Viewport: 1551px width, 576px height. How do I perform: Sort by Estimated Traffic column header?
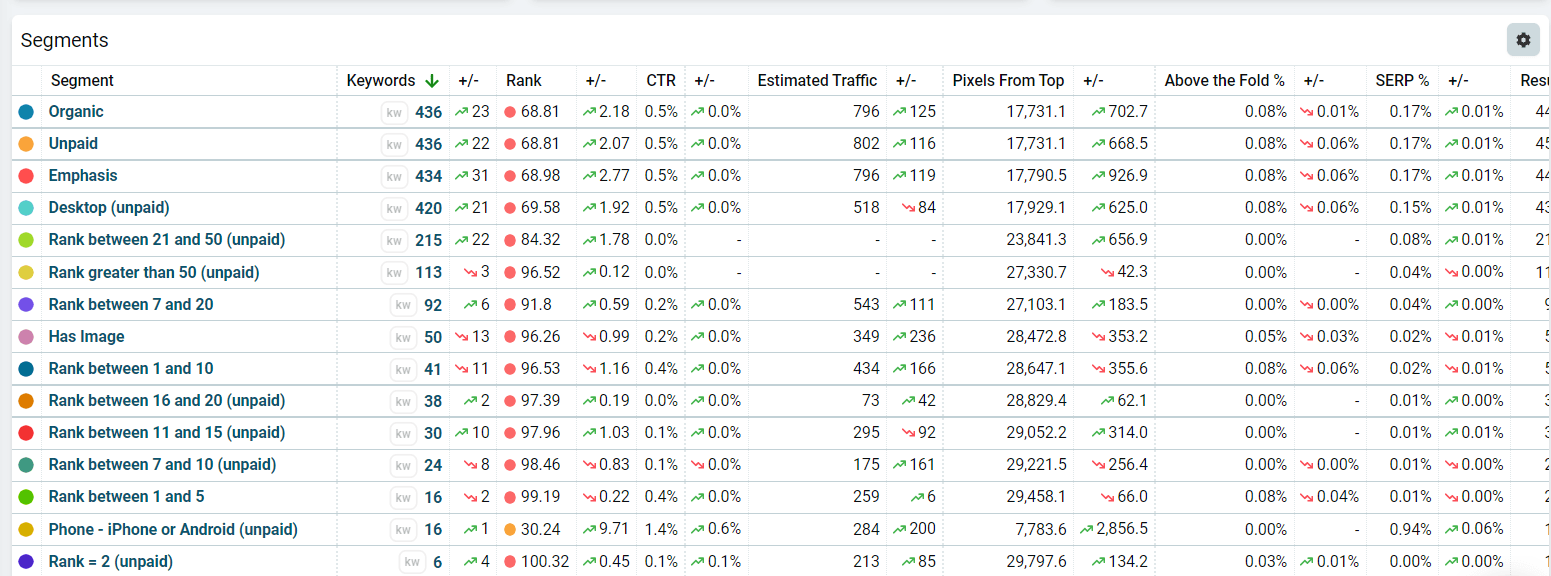click(x=817, y=81)
